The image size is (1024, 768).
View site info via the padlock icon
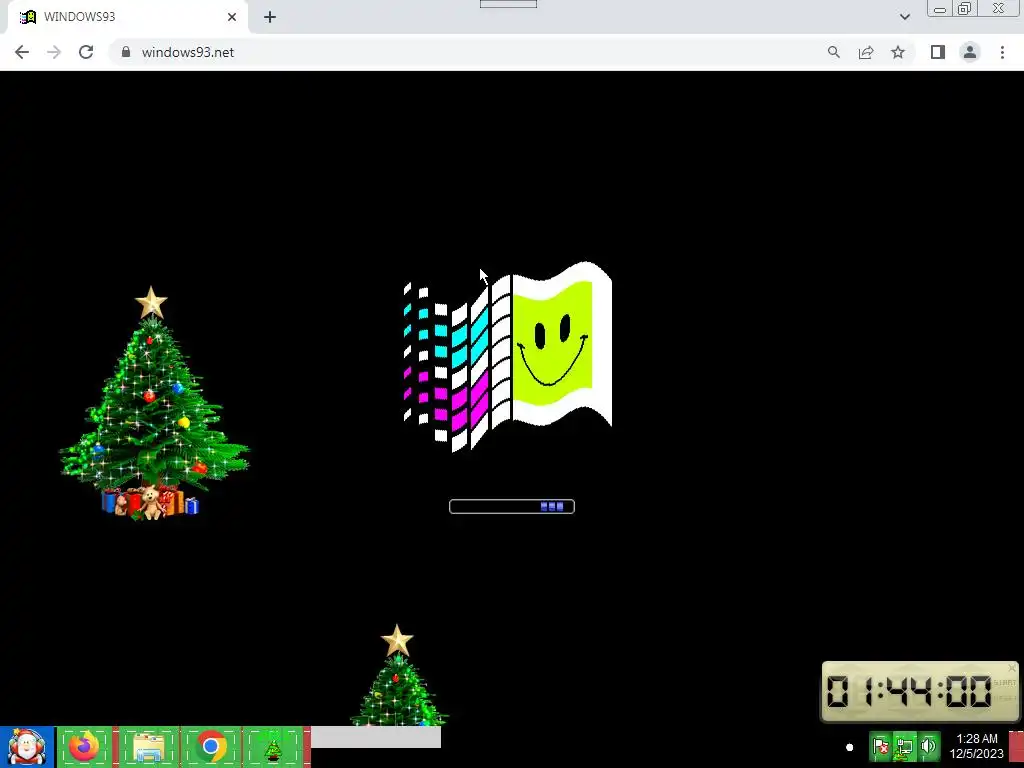(126, 52)
